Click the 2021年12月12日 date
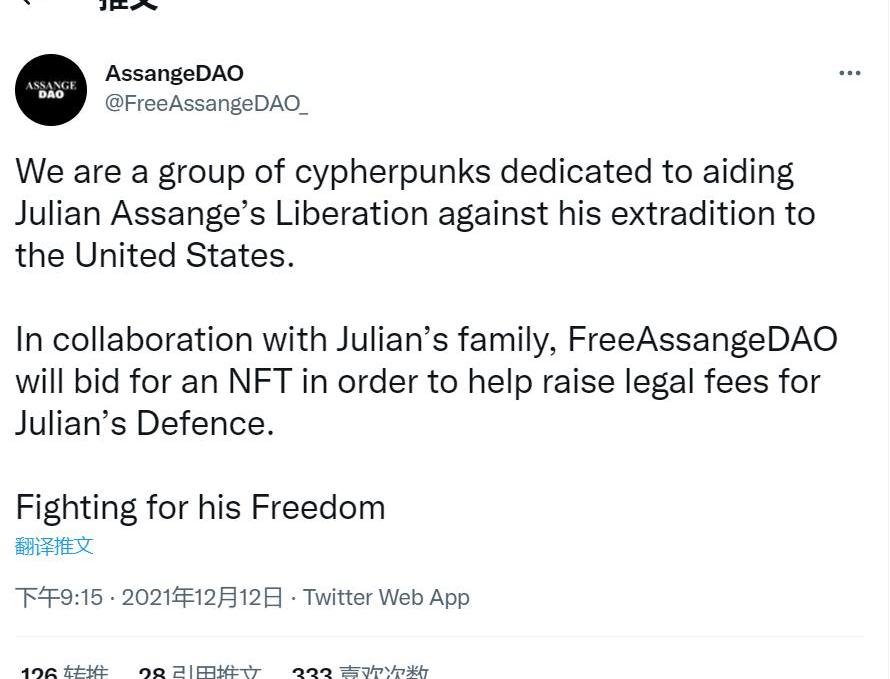This screenshot has width=890, height=679. point(202,597)
